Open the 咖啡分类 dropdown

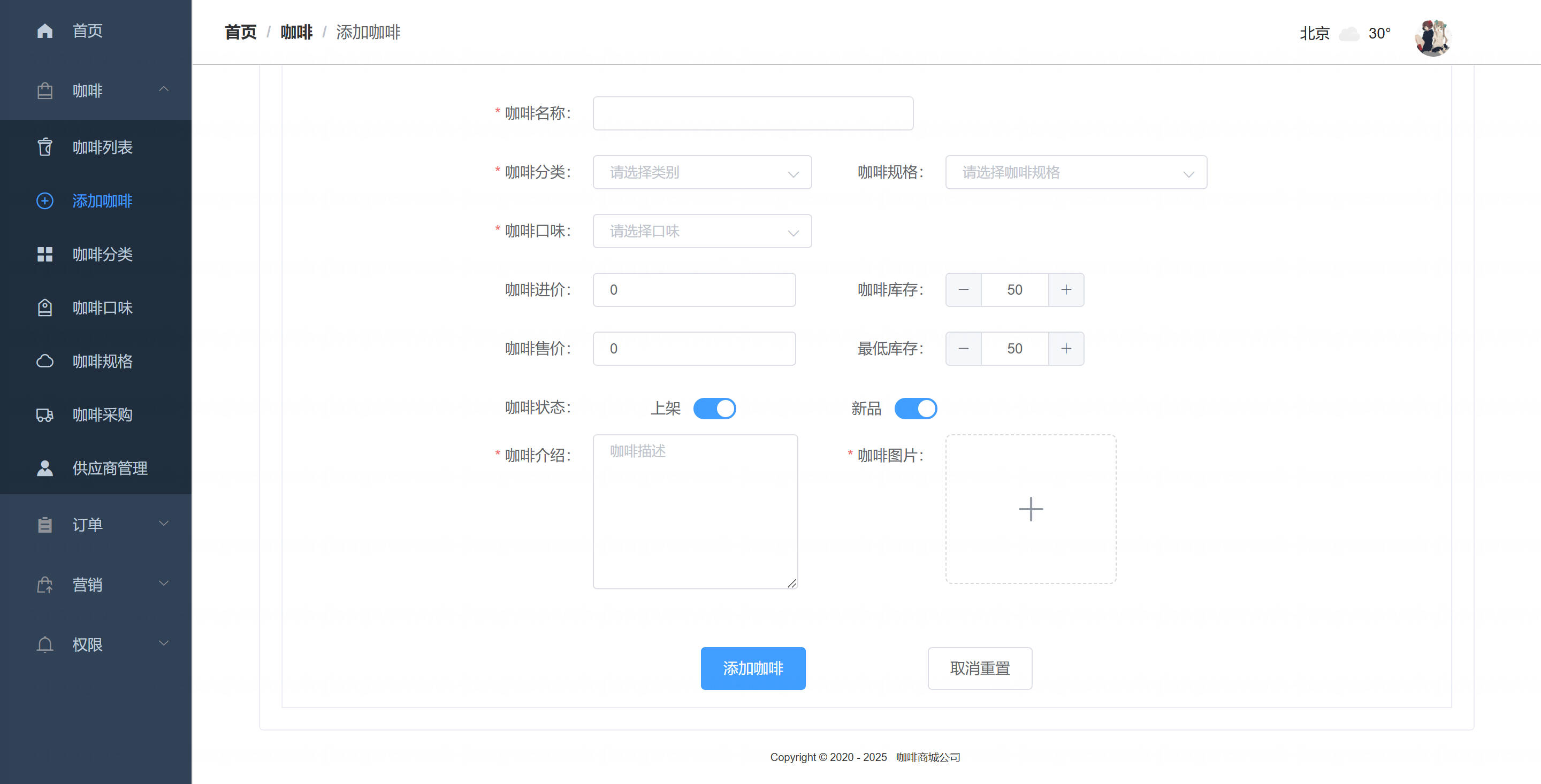(x=703, y=172)
